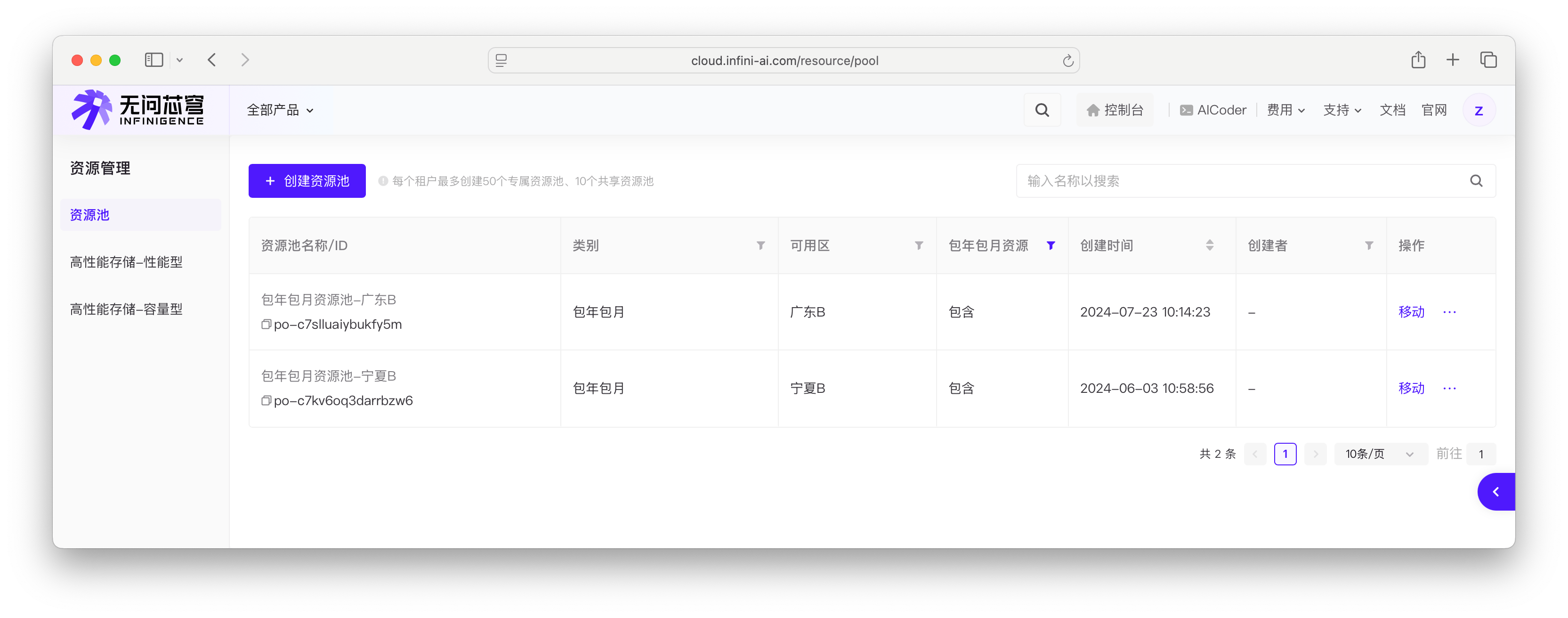Open the 费用 dropdown menu
1568x618 pixels.
click(1285, 110)
